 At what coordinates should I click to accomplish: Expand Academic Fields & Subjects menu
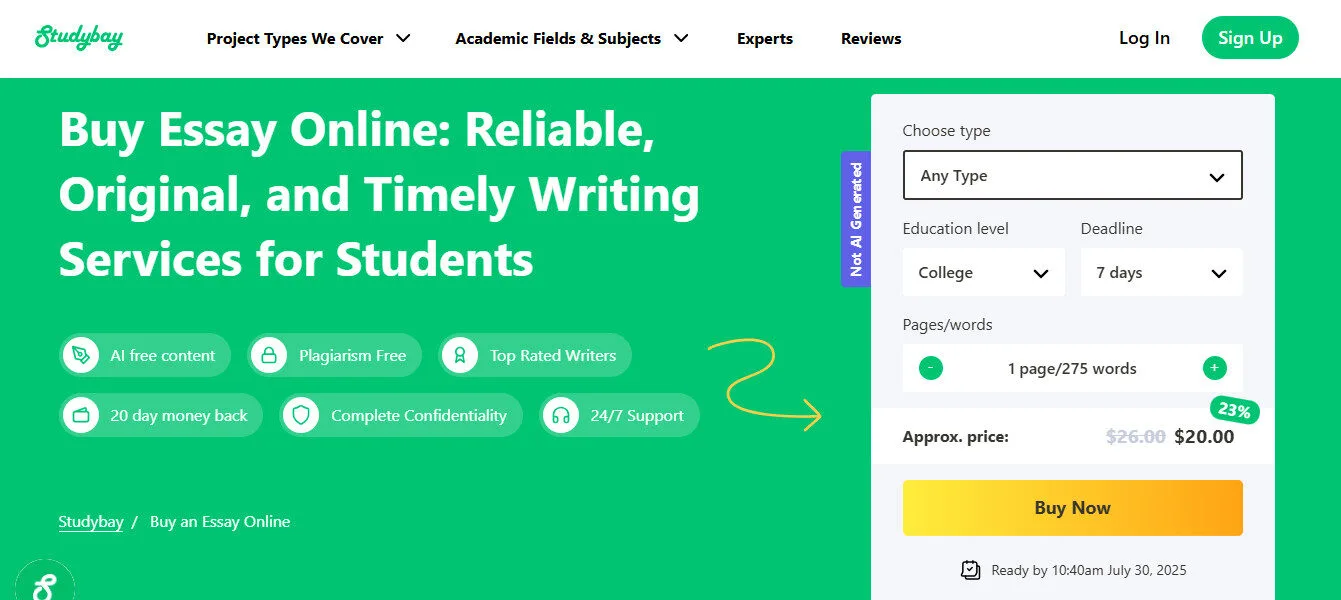(572, 39)
